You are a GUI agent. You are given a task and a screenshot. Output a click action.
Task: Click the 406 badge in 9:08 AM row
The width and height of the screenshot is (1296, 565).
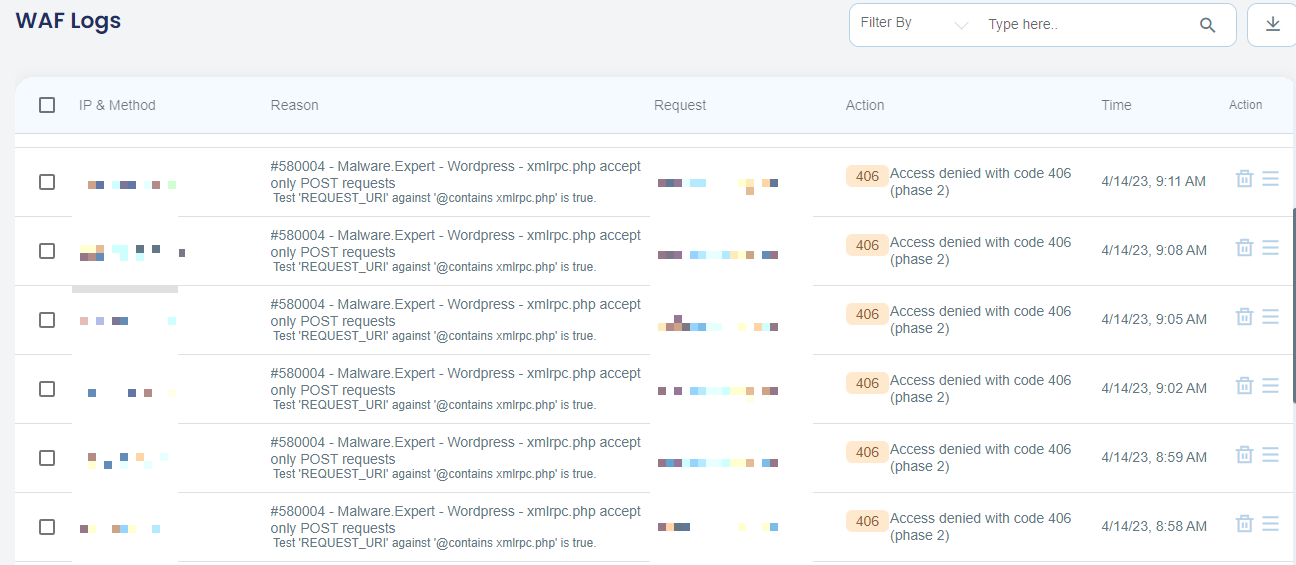click(x=867, y=245)
